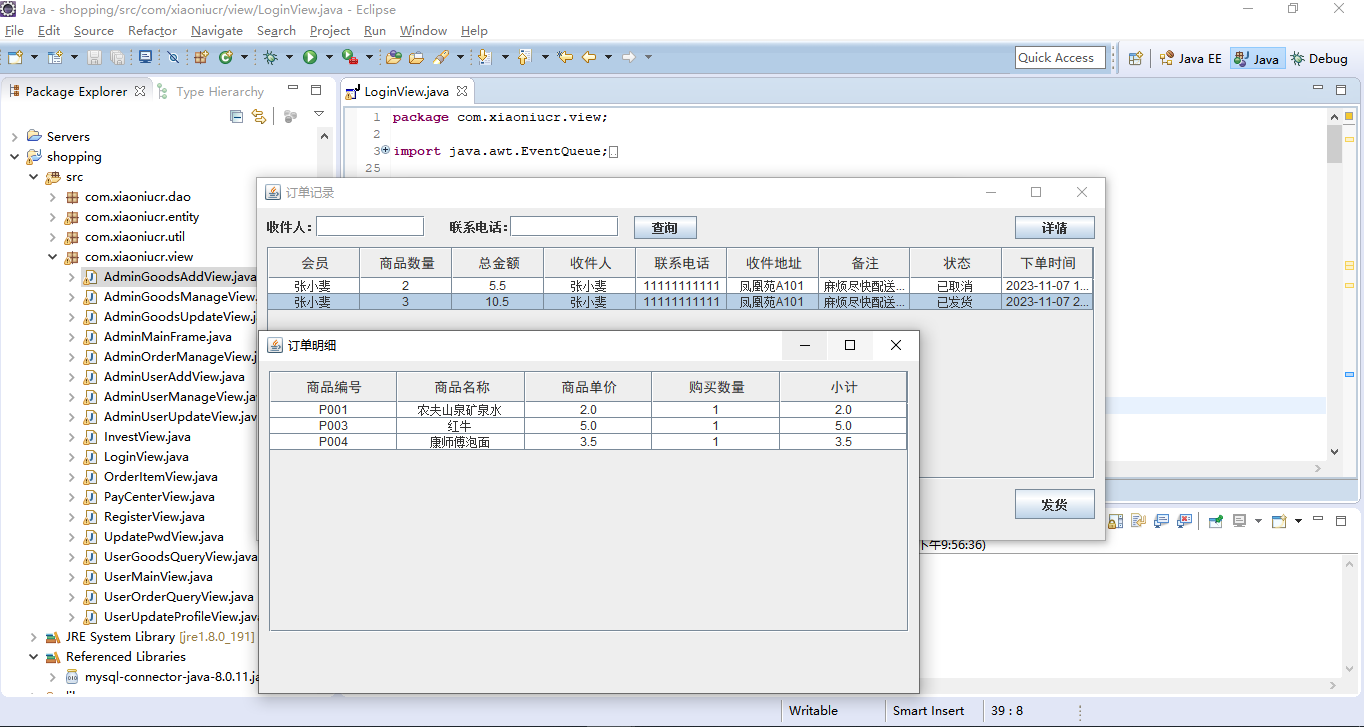Click the P003 红牛 row in 订单明细
Image resolution: width=1364 pixels, height=727 pixels.
pos(588,426)
